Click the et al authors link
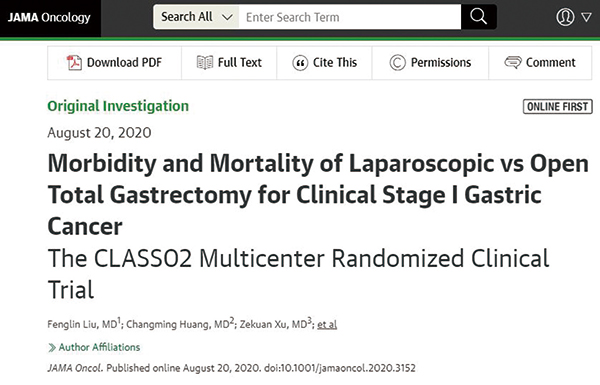Viewport: 600px width, 385px height. click(x=327, y=325)
